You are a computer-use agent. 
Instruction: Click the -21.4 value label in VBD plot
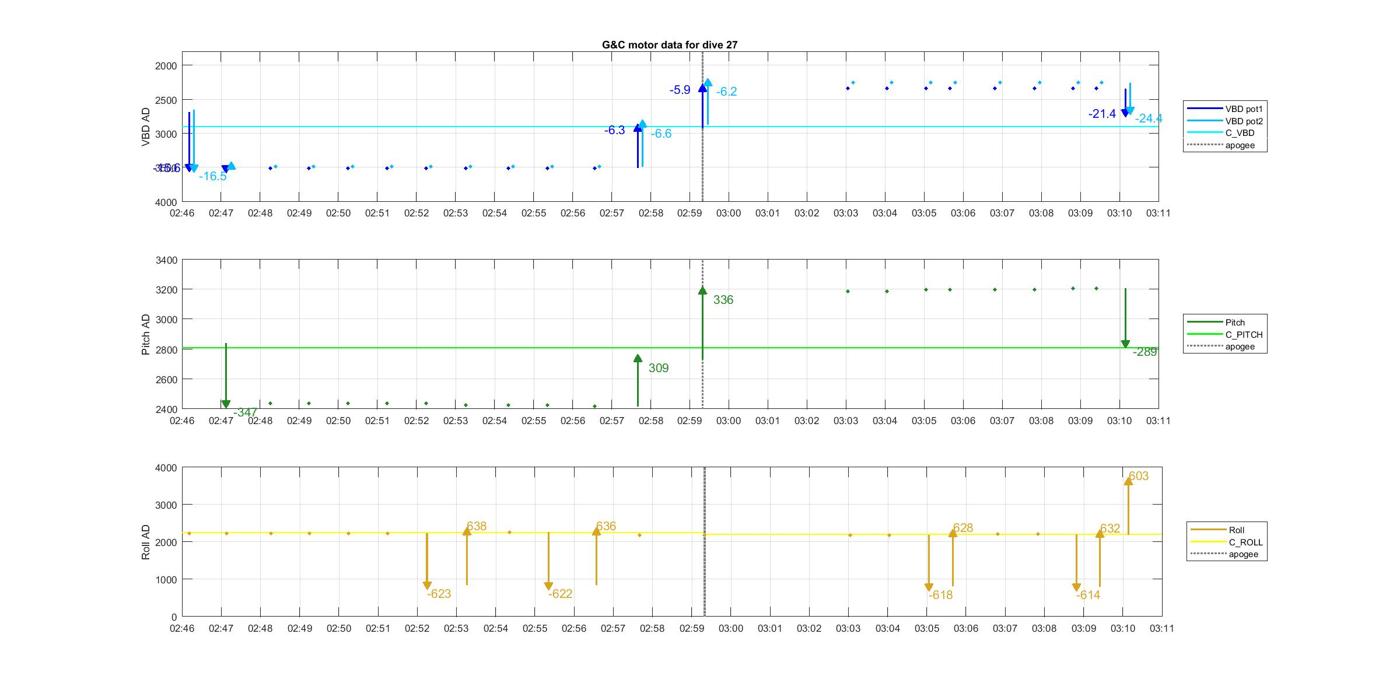click(x=1103, y=115)
